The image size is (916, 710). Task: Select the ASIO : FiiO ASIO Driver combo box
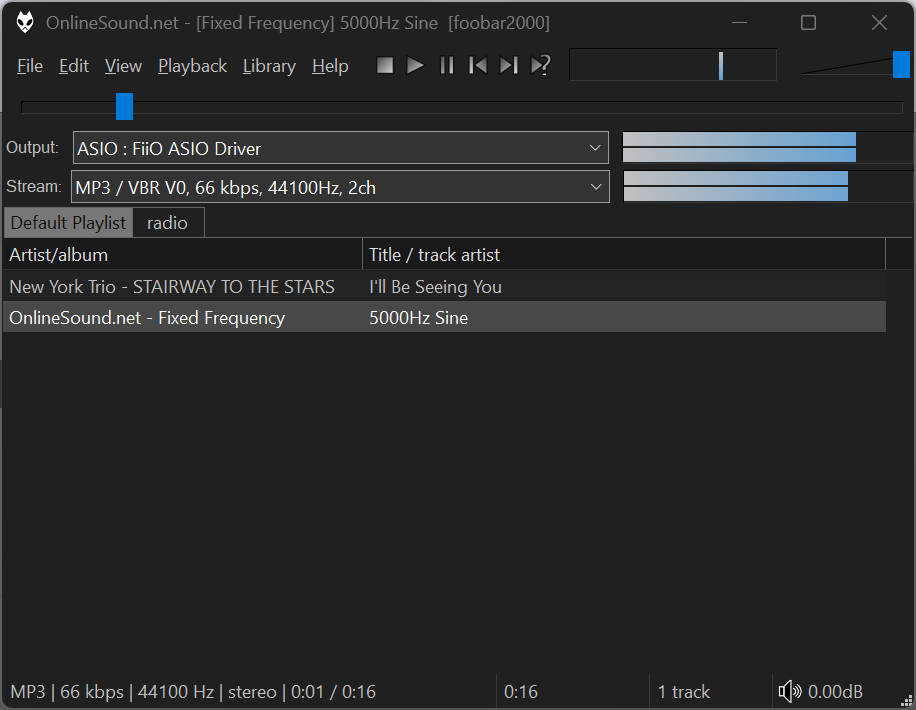pyautogui.click(x=341, y=148)
